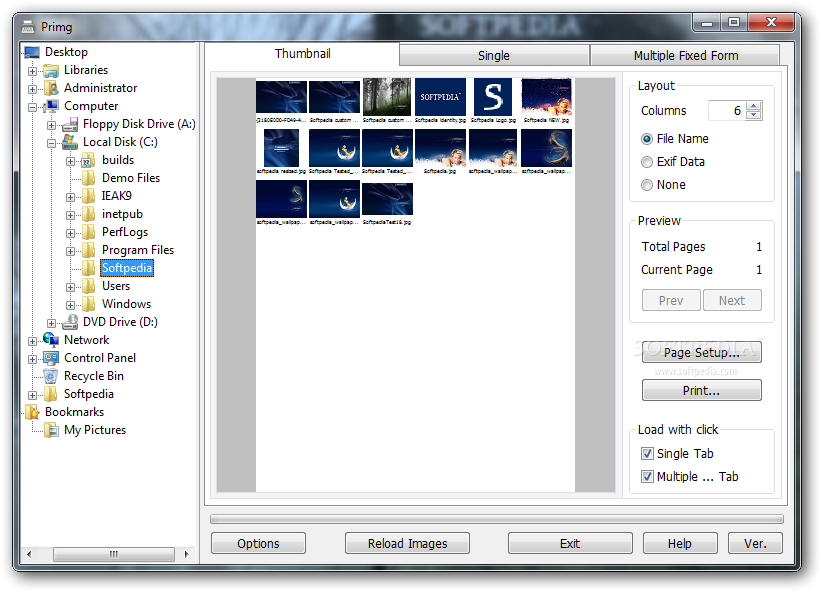
Task: Click the Windows folder icon
Action: [x=88, y=304]
